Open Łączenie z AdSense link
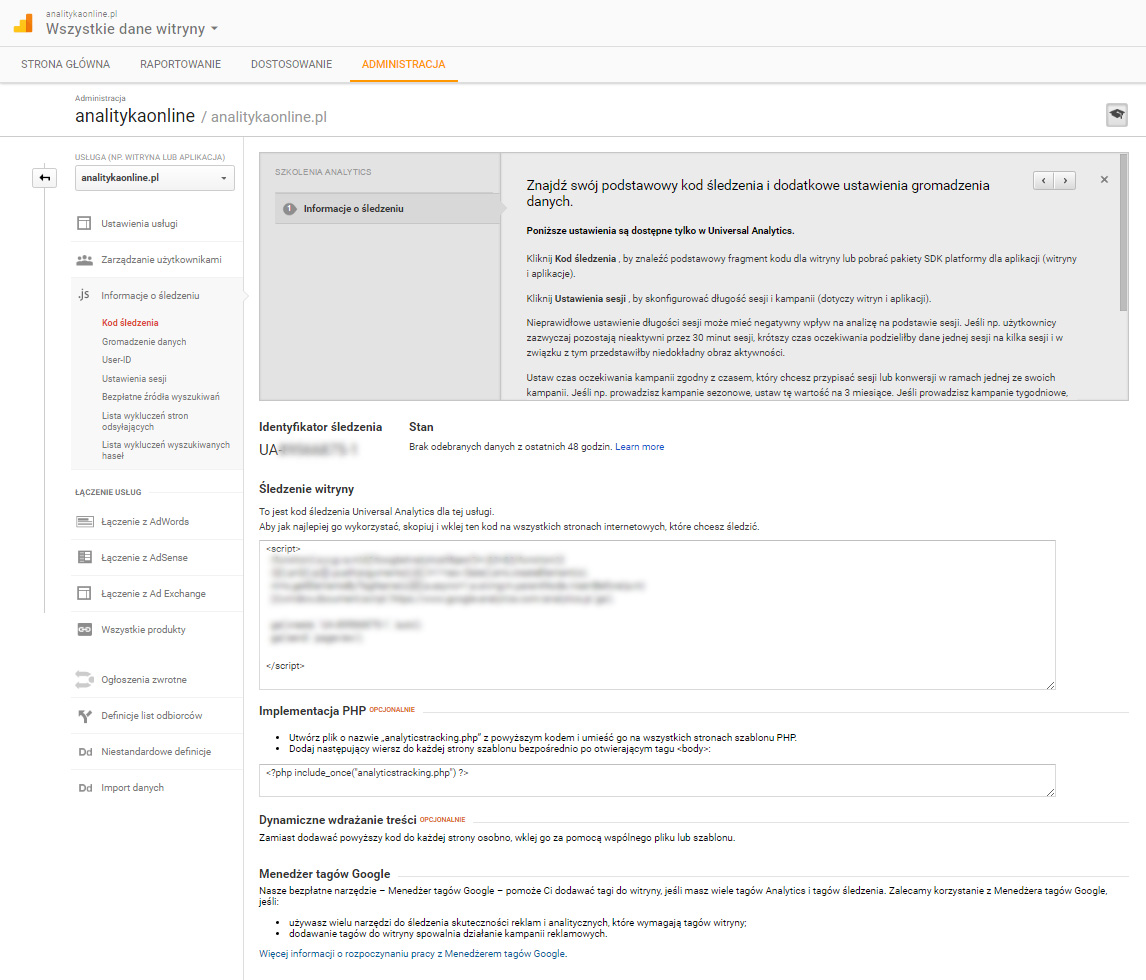 144,558
